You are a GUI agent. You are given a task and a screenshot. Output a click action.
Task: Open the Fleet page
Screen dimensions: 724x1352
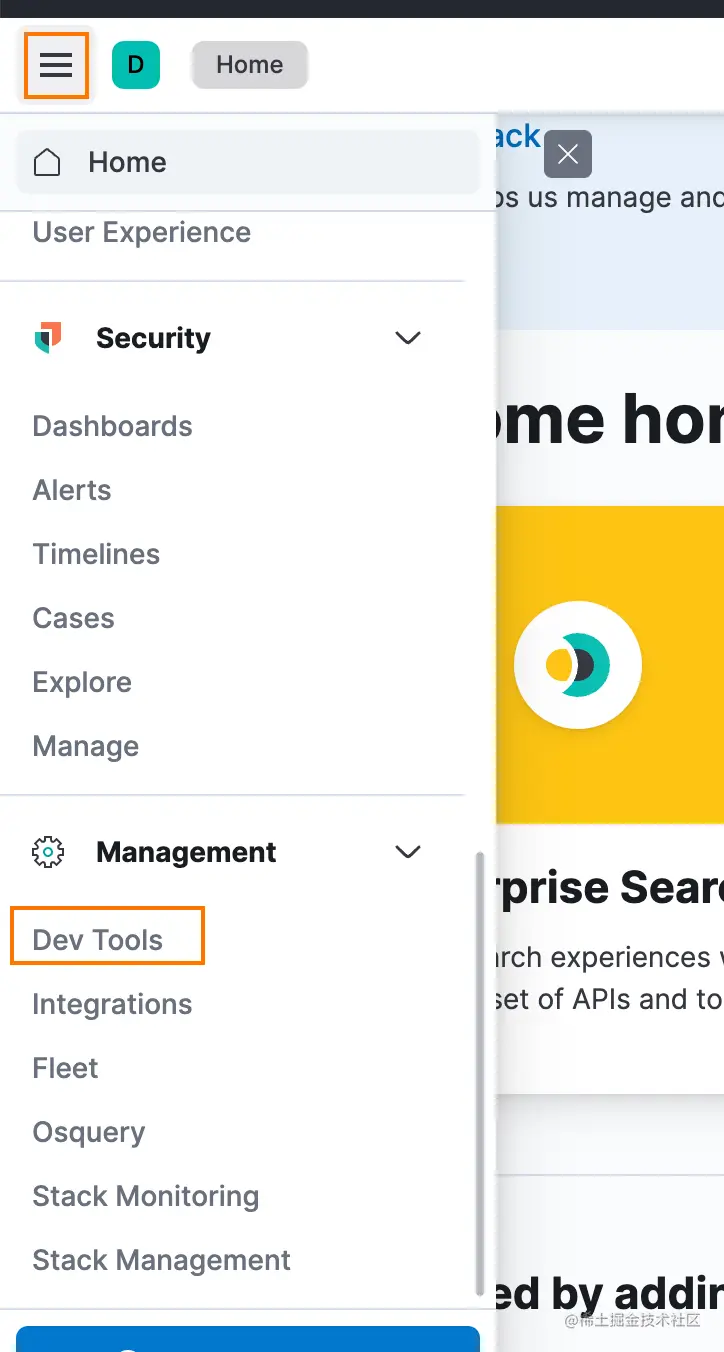[x=65, y=1068]
